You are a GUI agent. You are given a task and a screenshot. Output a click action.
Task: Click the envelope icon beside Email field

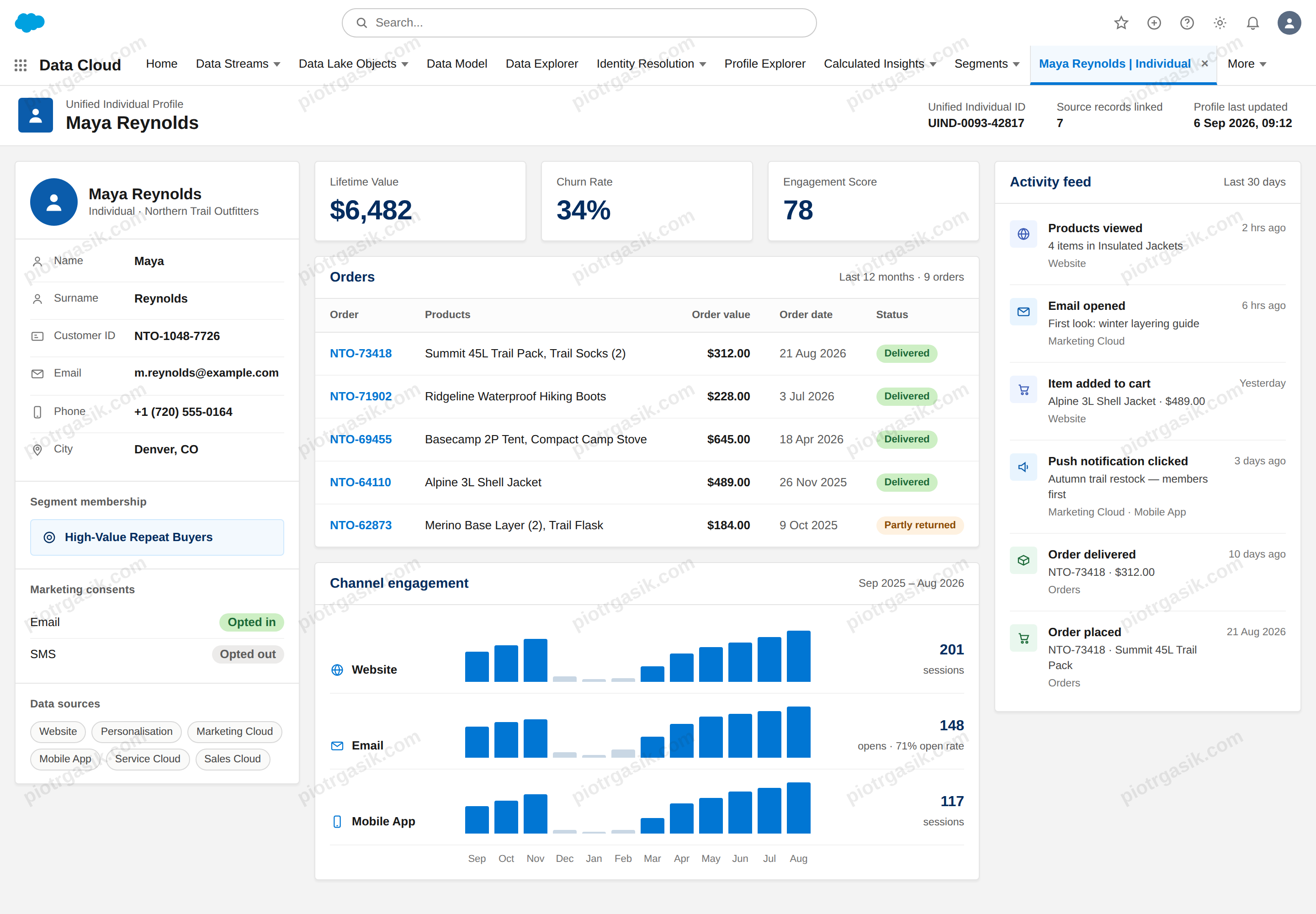coord(37,373)
